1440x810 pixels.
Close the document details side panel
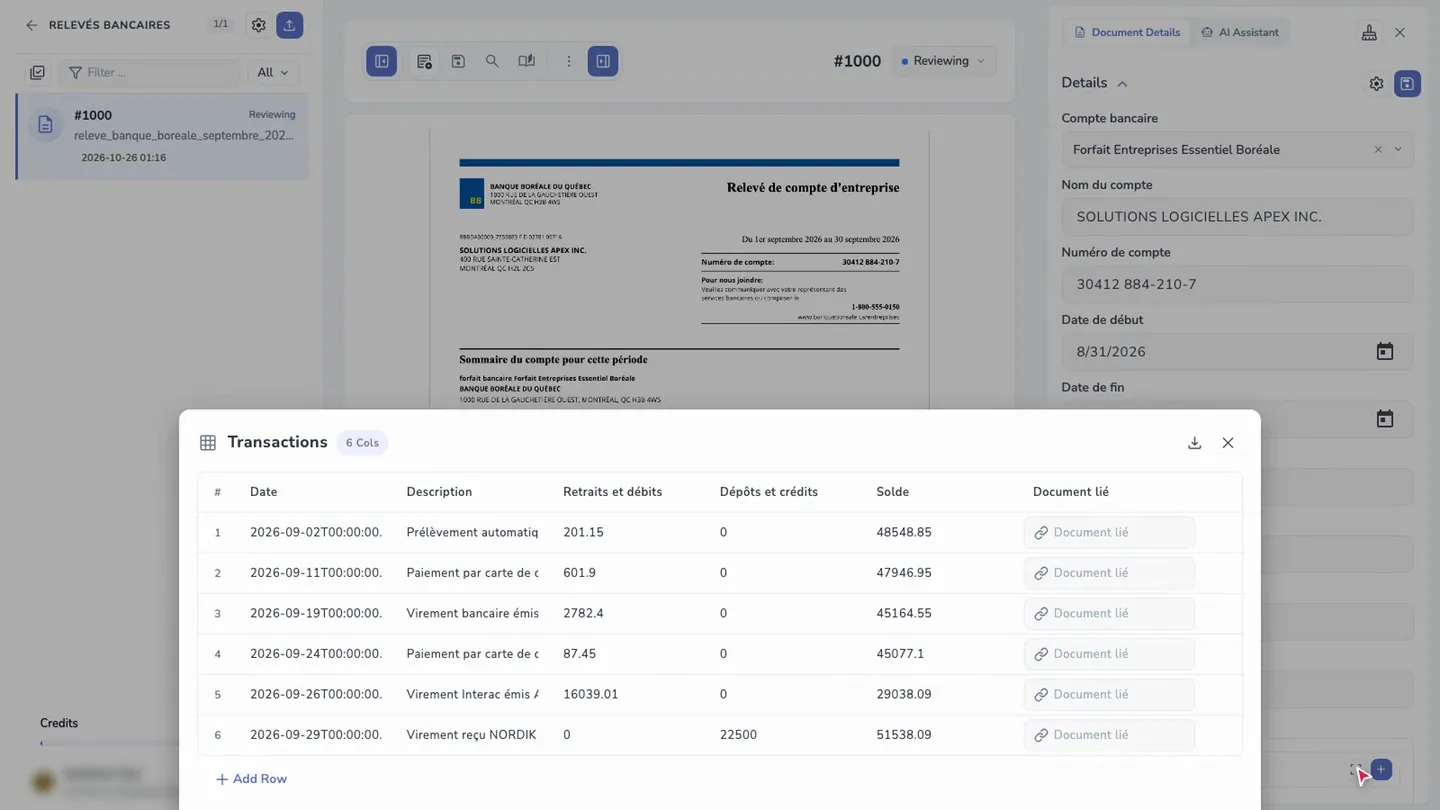(x=1400, y=32)
